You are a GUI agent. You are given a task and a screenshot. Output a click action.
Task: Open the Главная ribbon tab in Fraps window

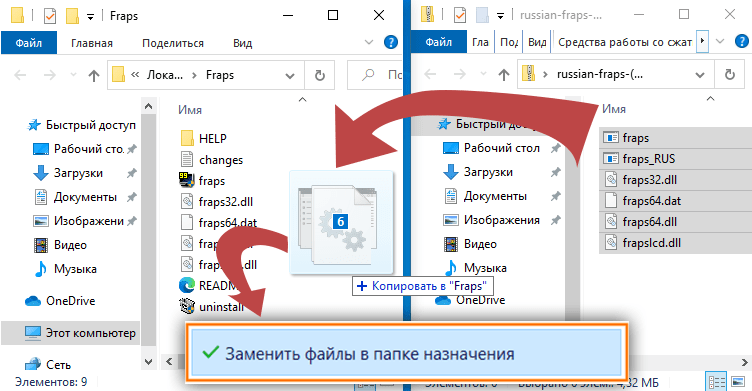[x=92, y=43]
